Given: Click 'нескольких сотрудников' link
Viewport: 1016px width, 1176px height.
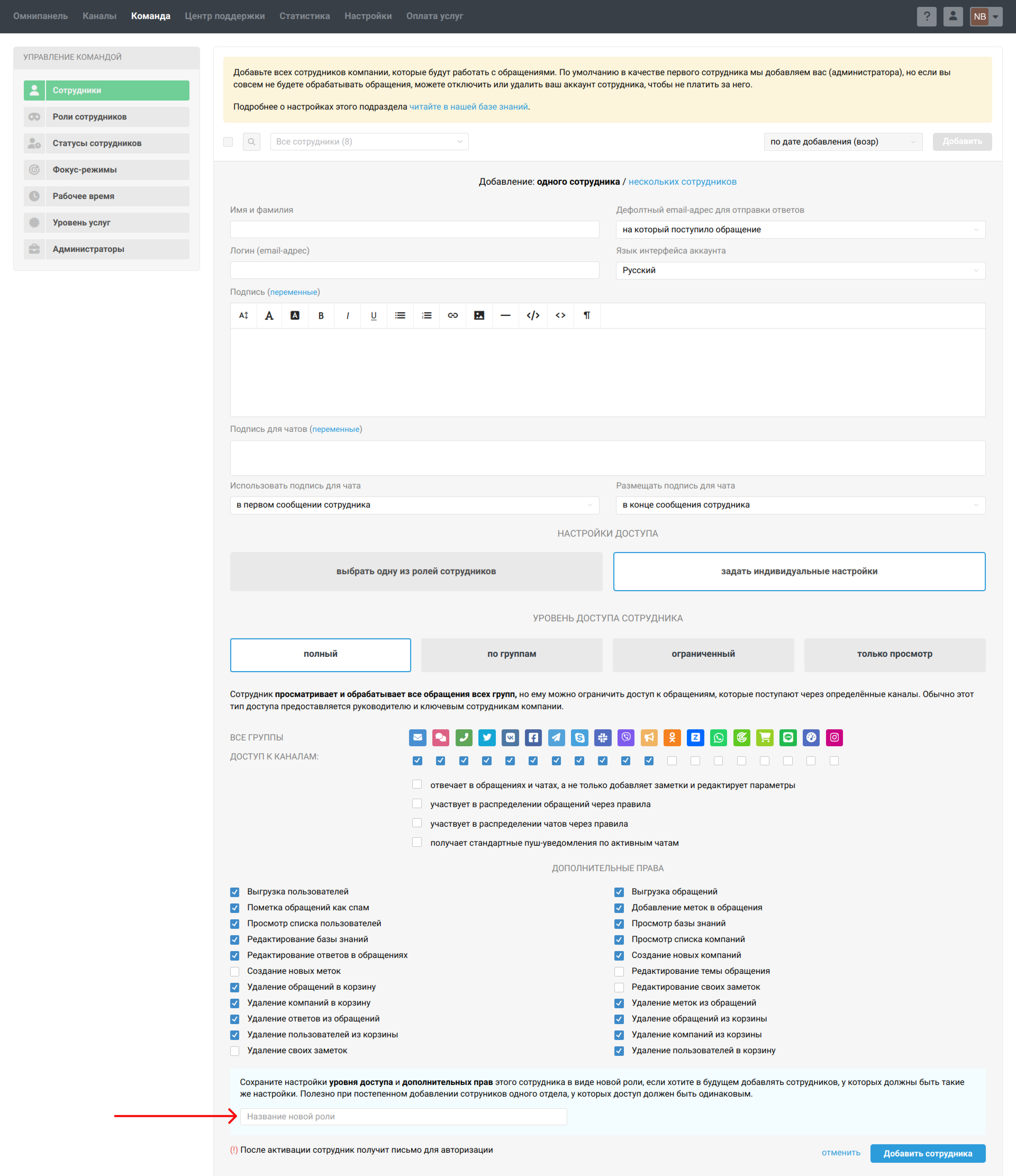Looking at the screenshot, I should click(682, 182).
